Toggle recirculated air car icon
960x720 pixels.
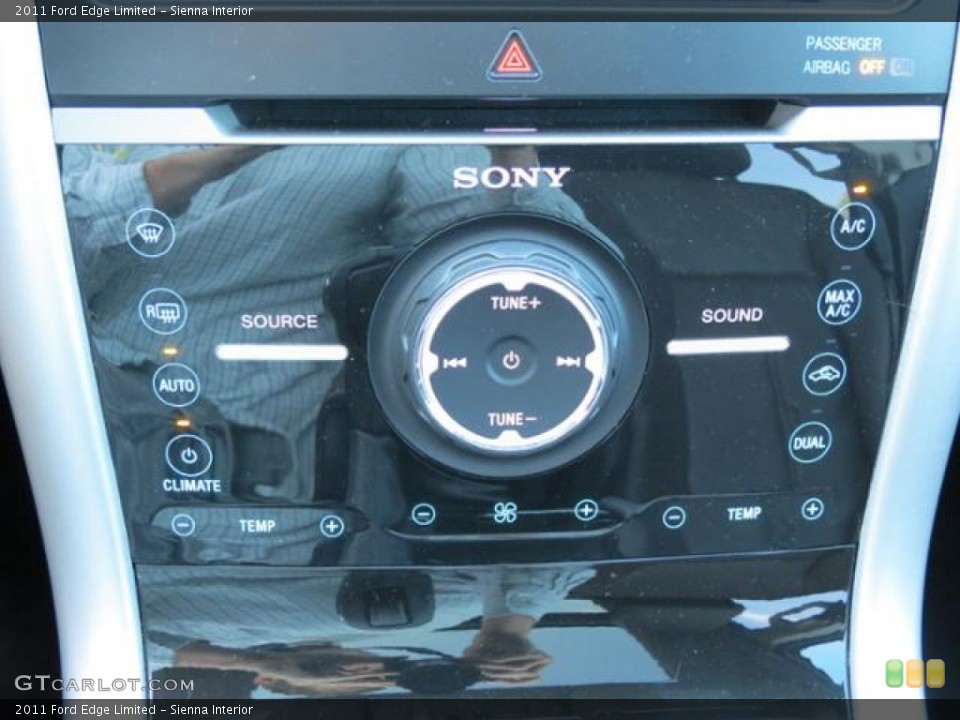coord(825,373)
